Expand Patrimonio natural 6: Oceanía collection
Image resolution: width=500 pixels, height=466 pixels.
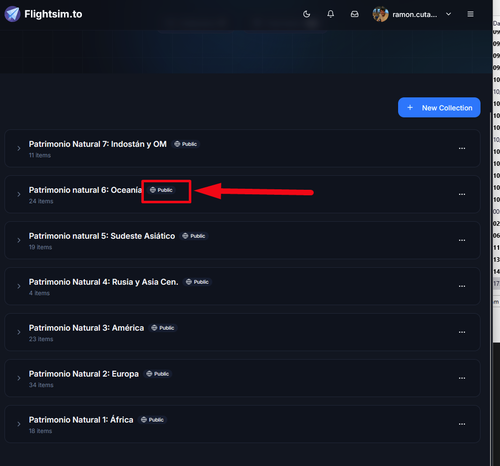[19, 194]
